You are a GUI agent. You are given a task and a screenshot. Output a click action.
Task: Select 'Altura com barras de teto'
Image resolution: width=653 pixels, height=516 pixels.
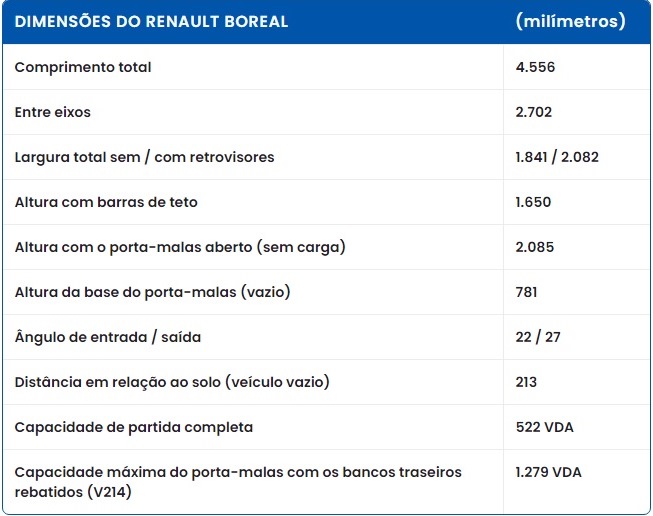106,202
